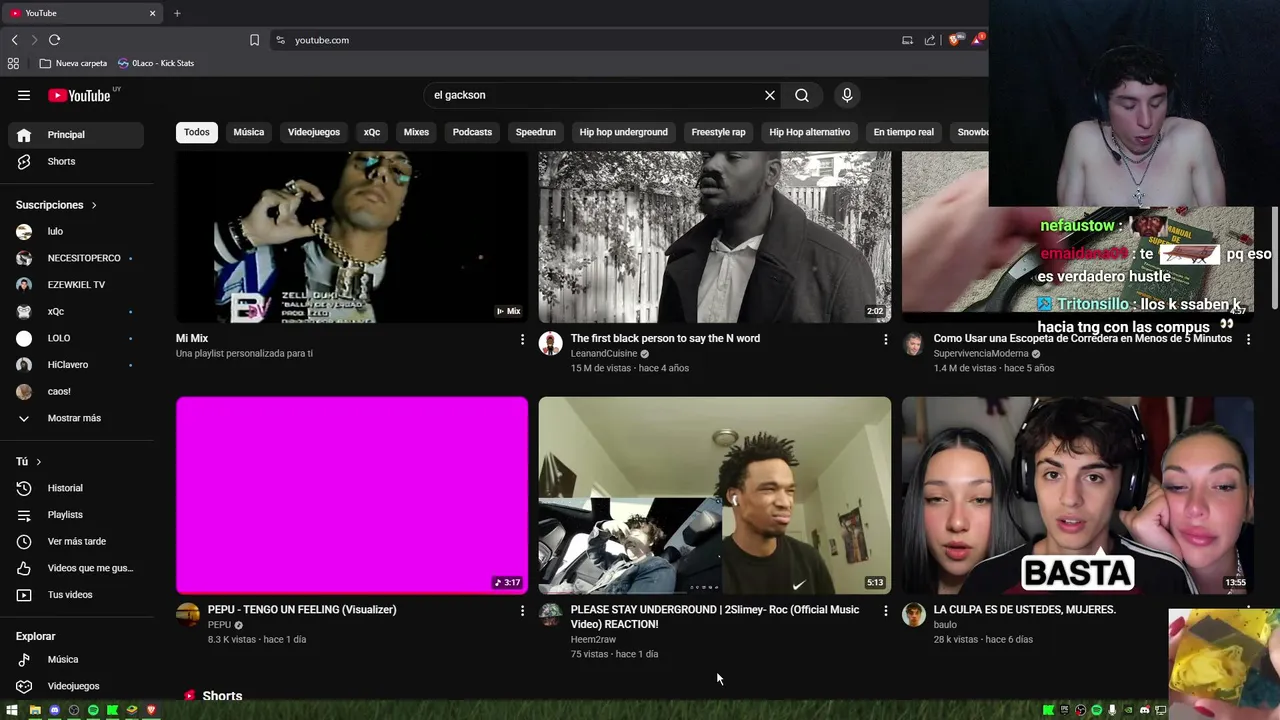Open 0Laco - Kick Stats bookmark
1280x720 pixels.
click(156, 63)
